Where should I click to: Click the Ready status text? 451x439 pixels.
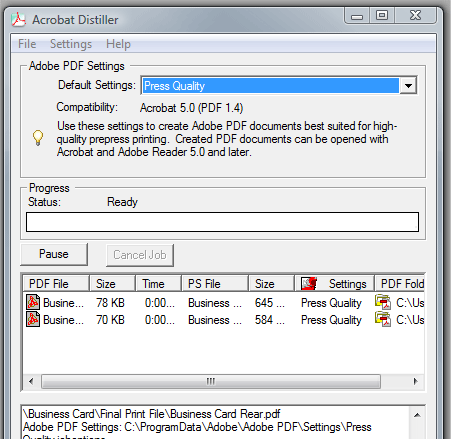(x=122, y=202)
